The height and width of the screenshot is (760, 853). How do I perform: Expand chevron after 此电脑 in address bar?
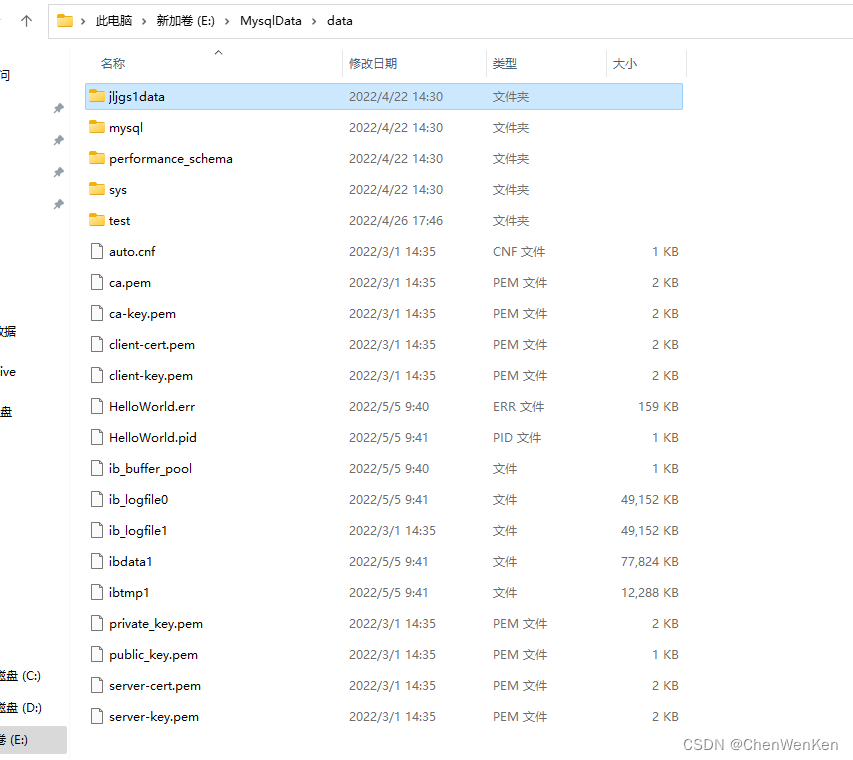coord(144,21)
